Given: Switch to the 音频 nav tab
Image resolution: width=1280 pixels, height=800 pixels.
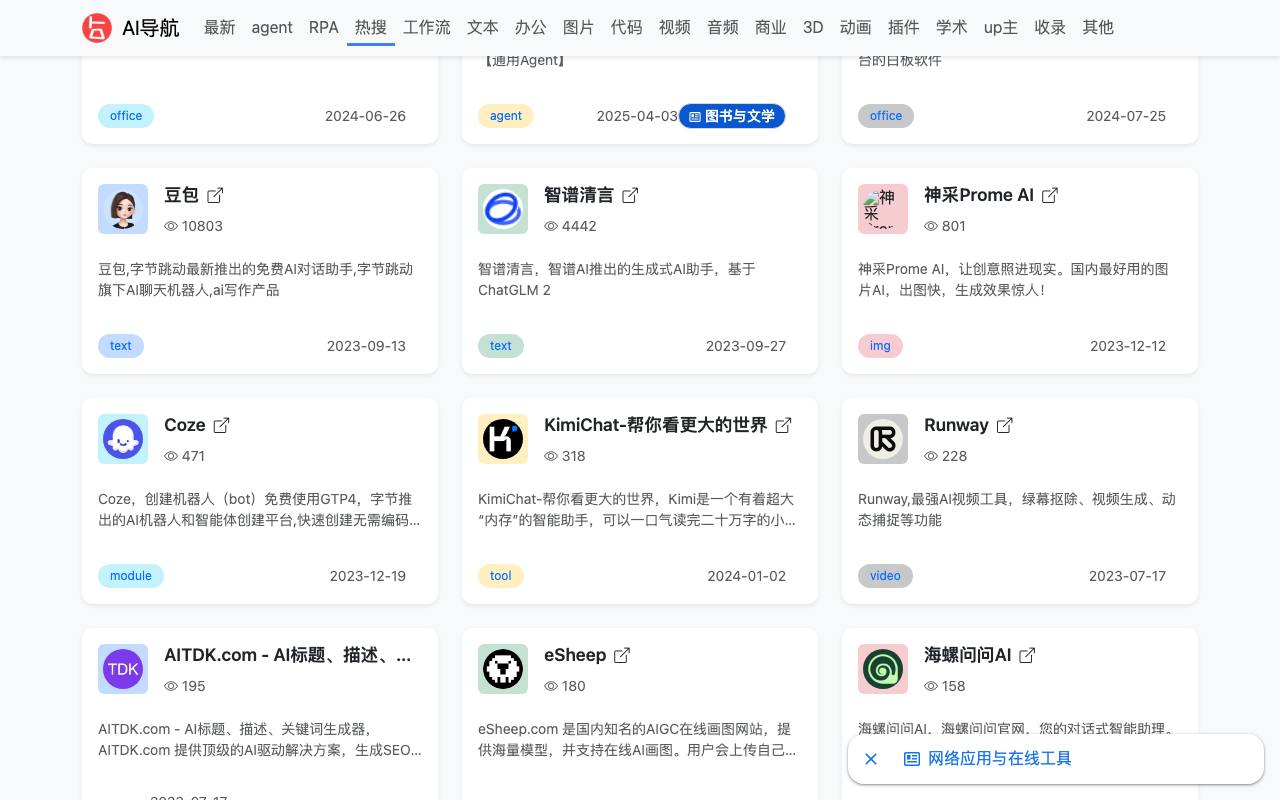Looking at the screenshot, I should point(723,28).
